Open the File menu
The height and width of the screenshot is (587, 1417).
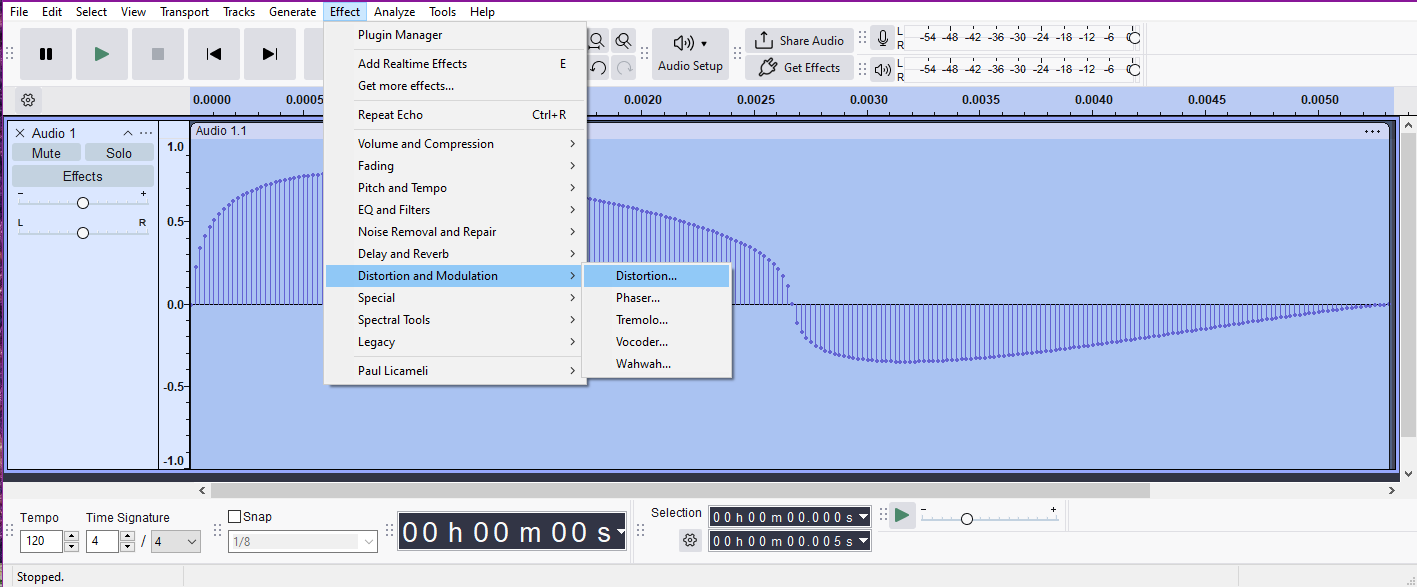(19, 12)
